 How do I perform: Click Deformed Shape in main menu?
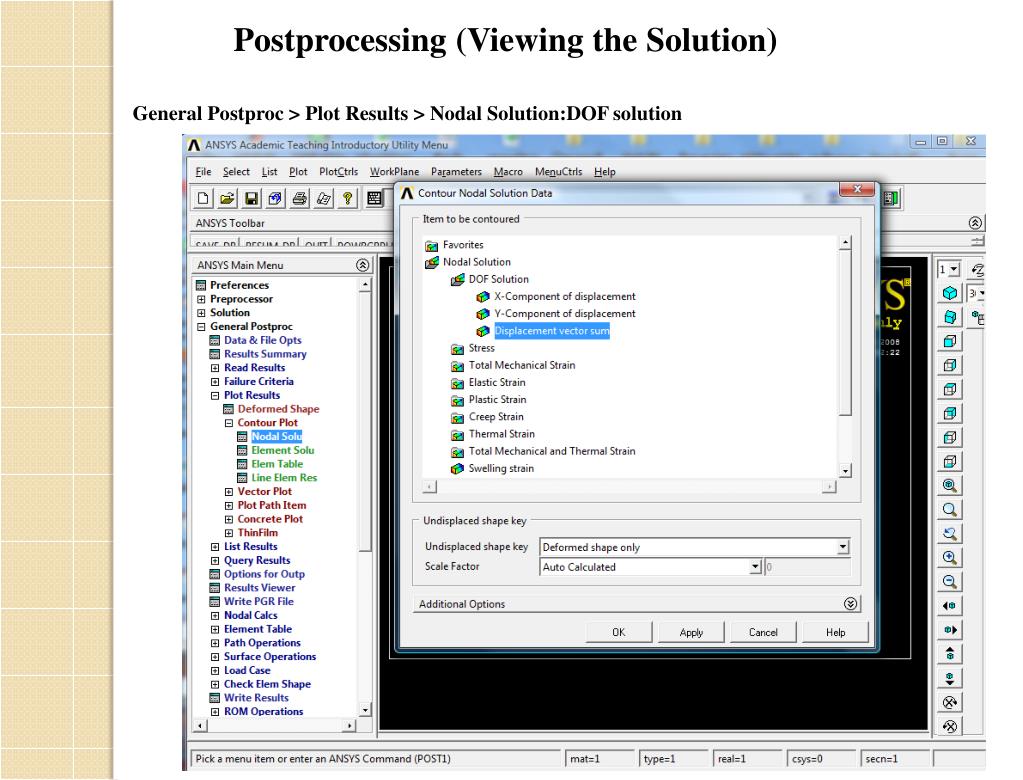tap(278, 409)
